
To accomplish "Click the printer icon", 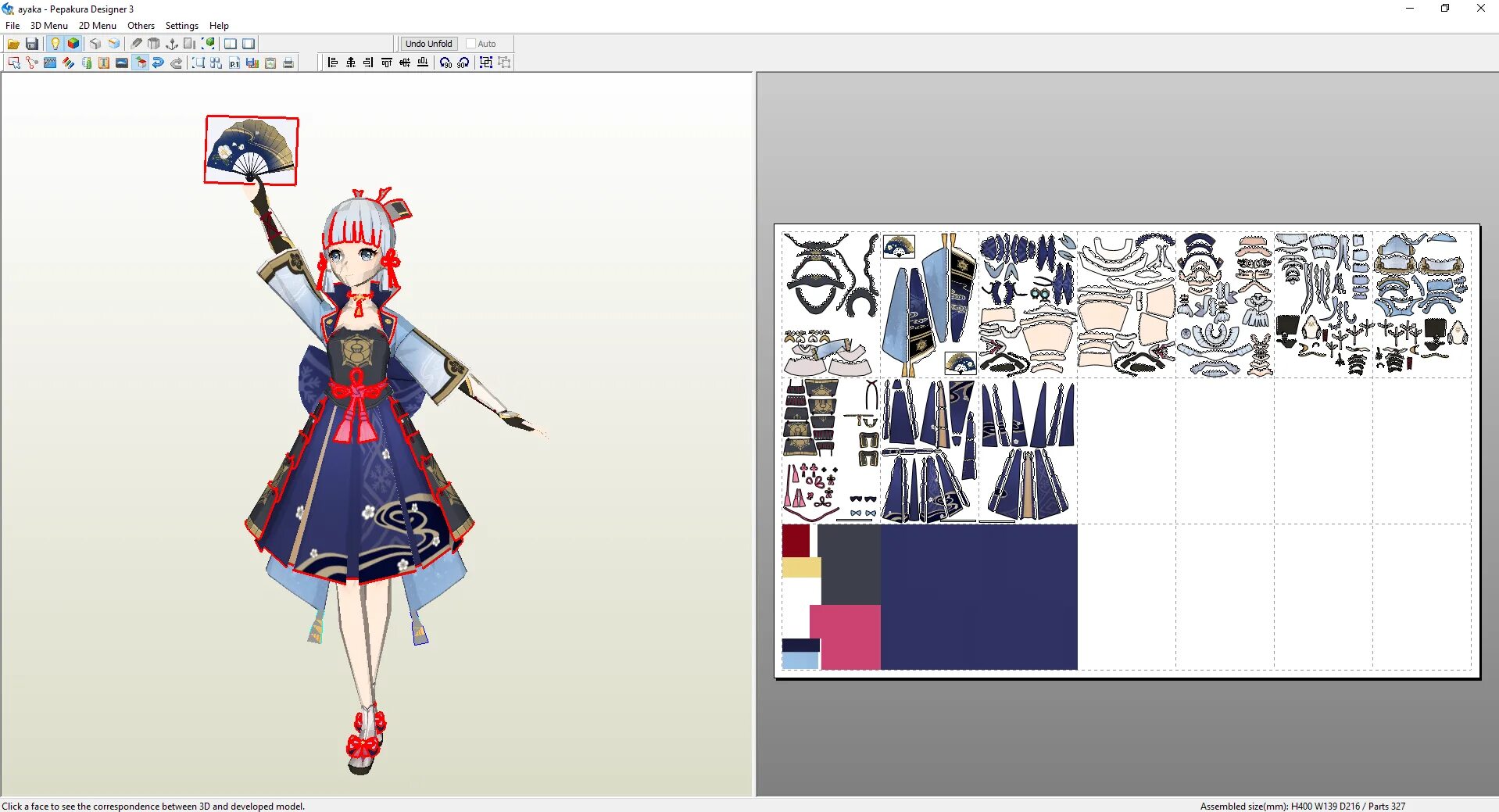I will coord(288,63).
